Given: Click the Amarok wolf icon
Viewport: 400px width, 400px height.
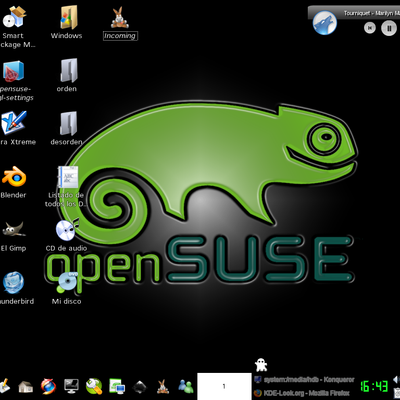Looking at the screenshot, I should (x=324, y=23).
